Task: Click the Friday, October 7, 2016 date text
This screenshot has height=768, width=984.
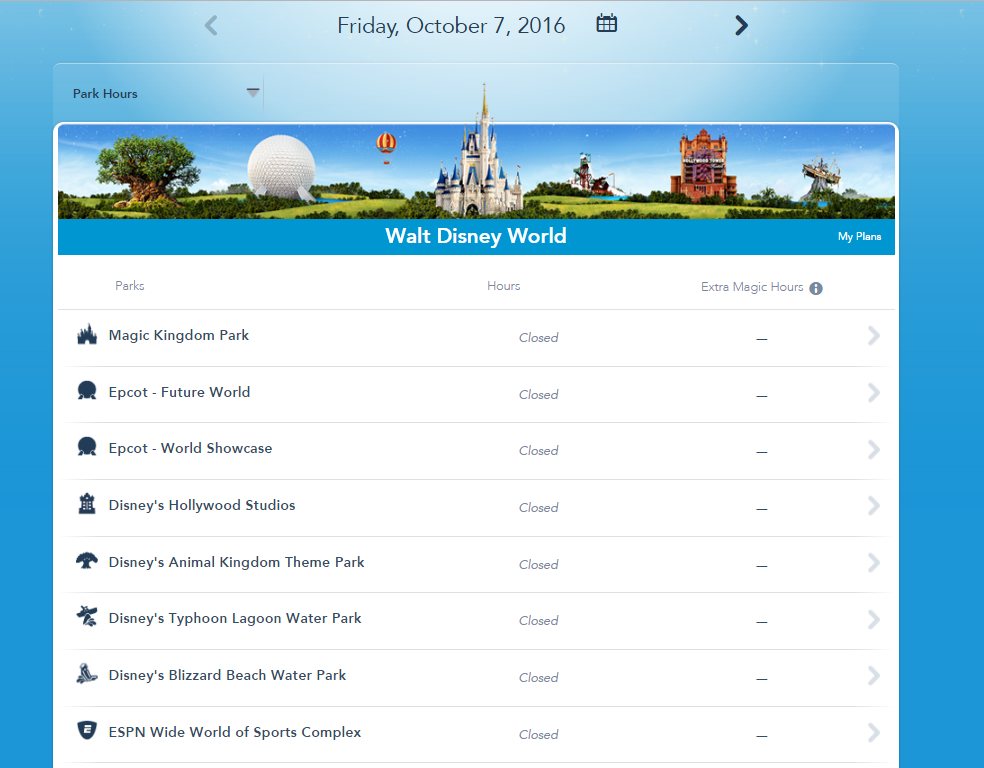Action: pos(451,26)
